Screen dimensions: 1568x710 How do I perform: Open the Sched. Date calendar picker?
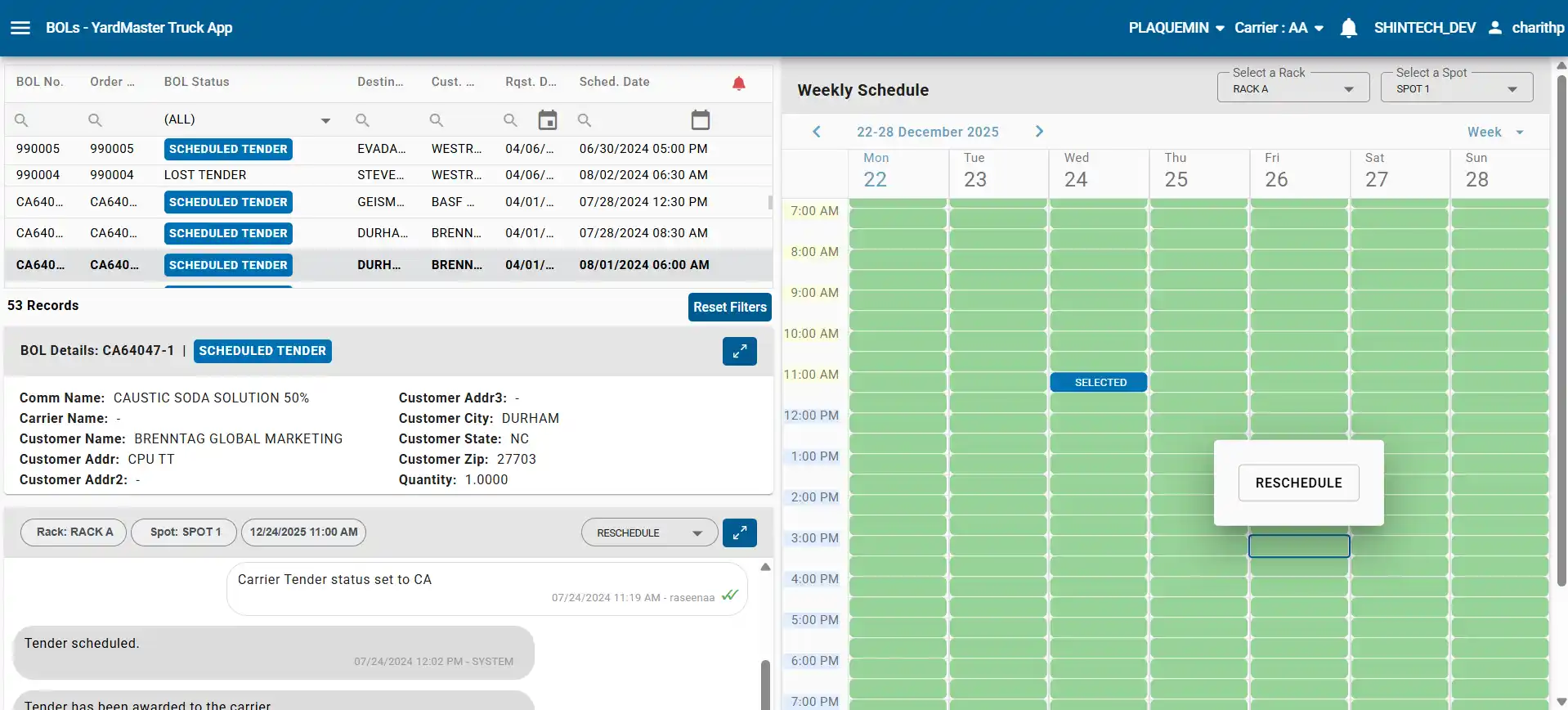pos(700,120)
